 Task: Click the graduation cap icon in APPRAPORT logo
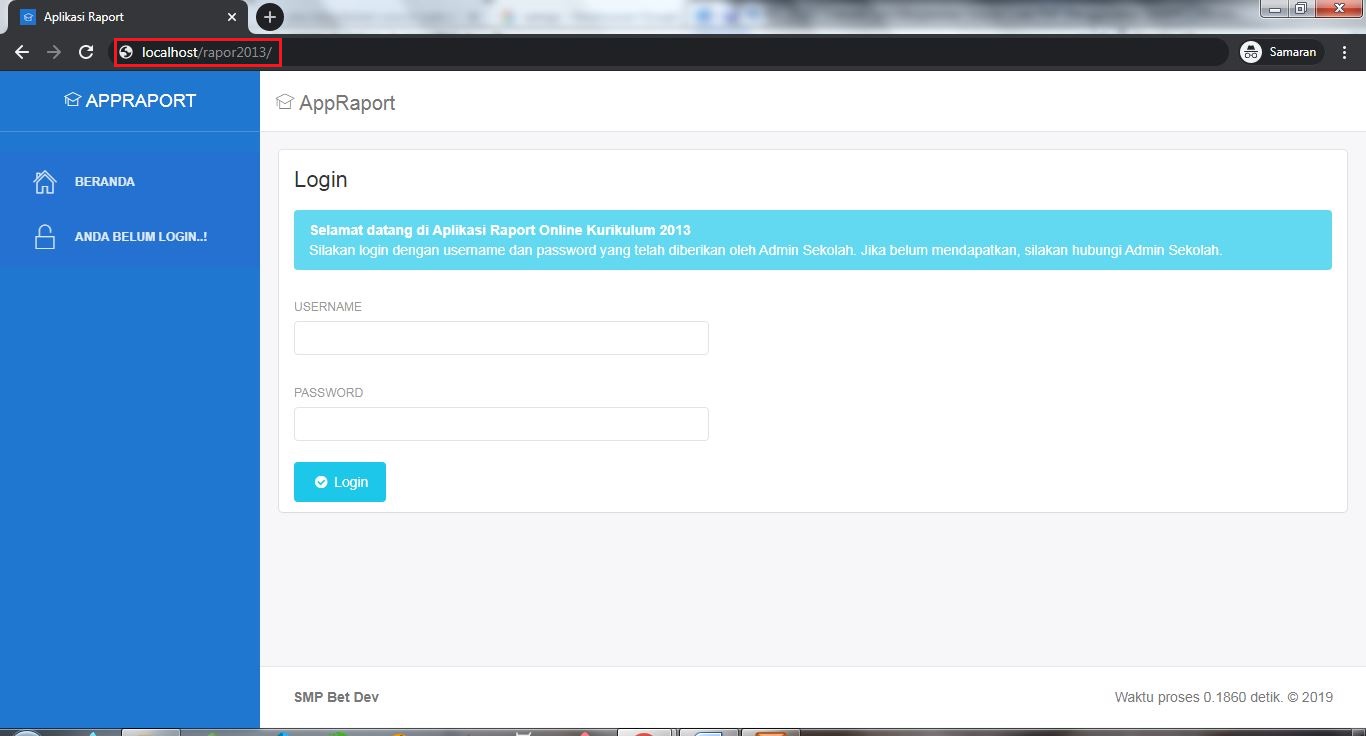coord(71,99)
